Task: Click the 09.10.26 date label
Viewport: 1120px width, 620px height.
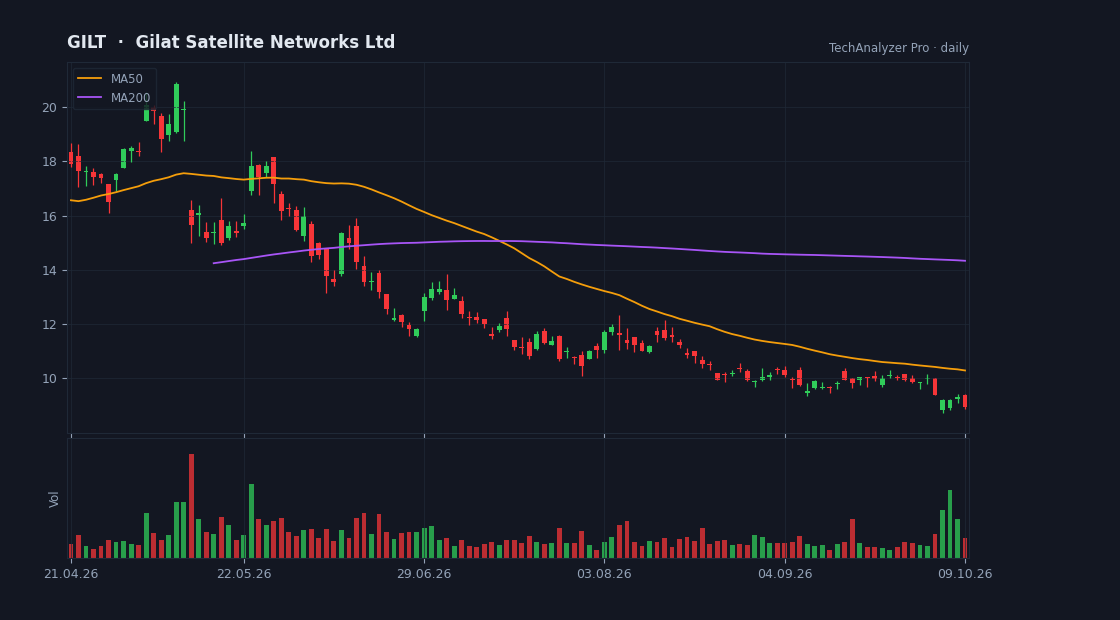Action: (x=965, y=574)
